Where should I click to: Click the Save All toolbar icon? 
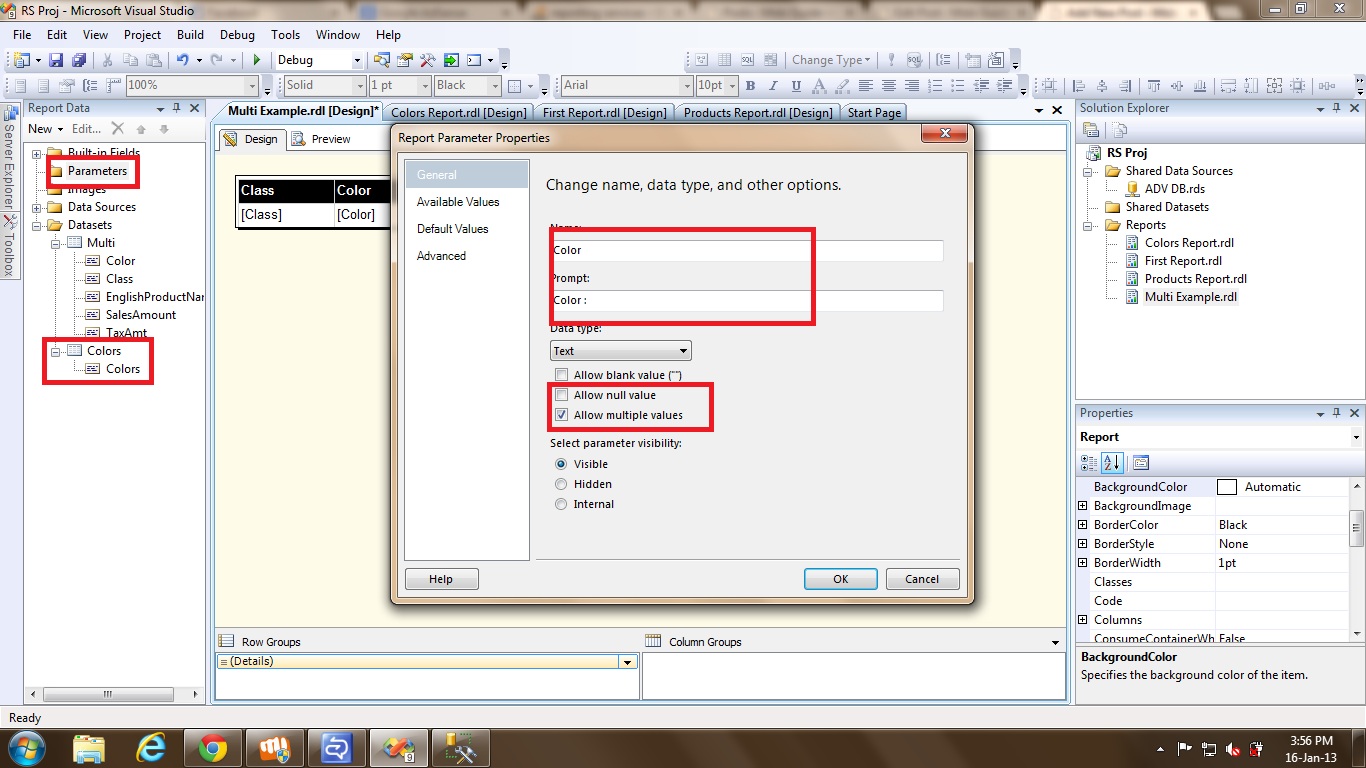coord(78,60)
